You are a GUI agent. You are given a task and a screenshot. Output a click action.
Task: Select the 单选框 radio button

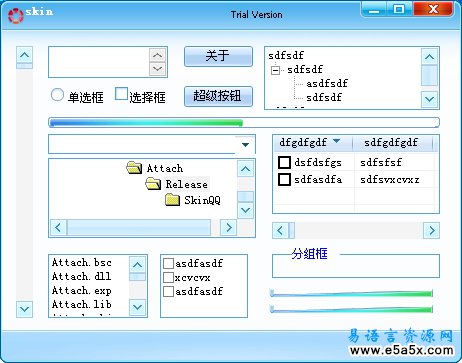click(x=57, y=95)
